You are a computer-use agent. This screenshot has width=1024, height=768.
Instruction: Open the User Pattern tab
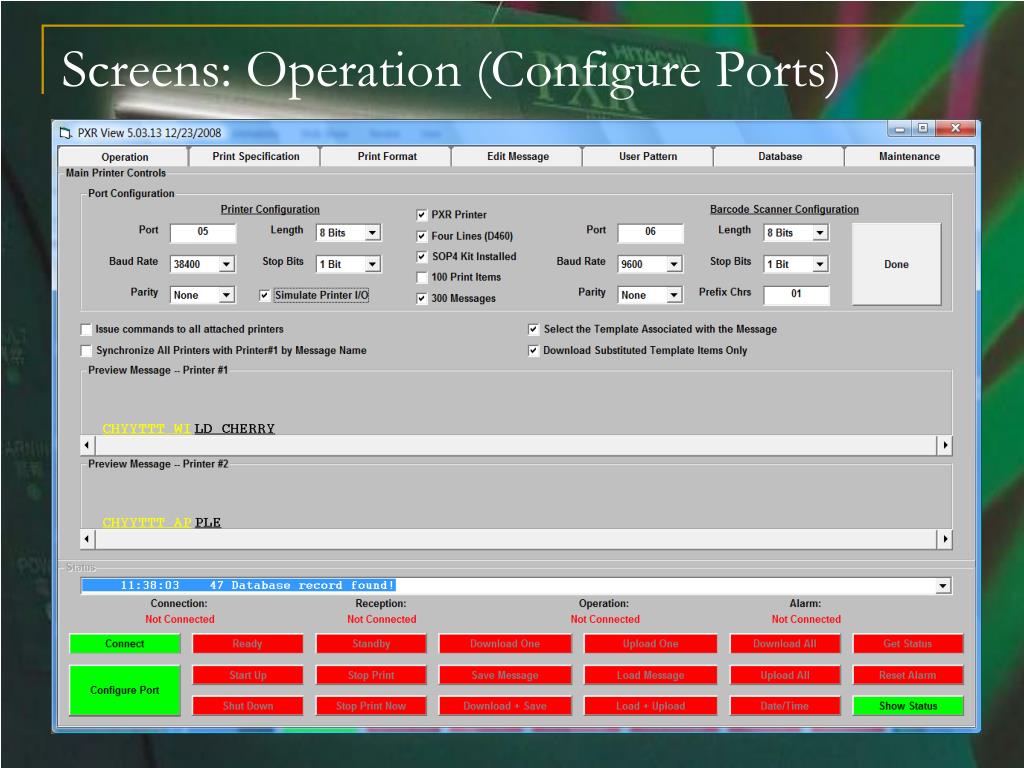[648, 157]
